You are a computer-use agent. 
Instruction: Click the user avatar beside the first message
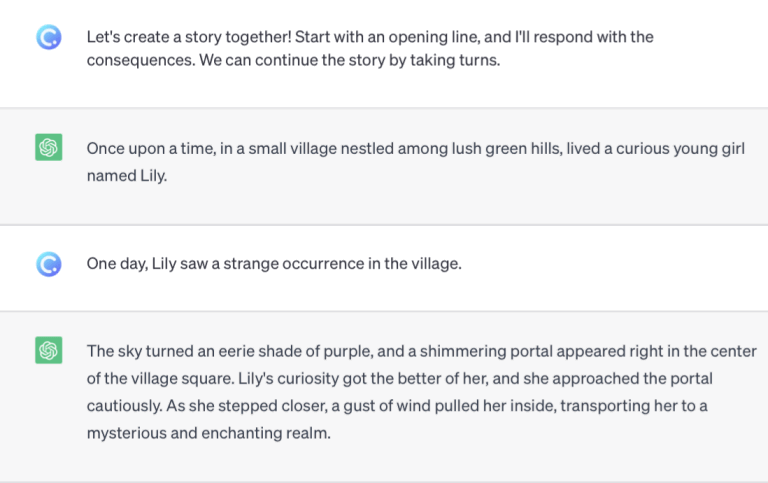[x=48, y=38]
